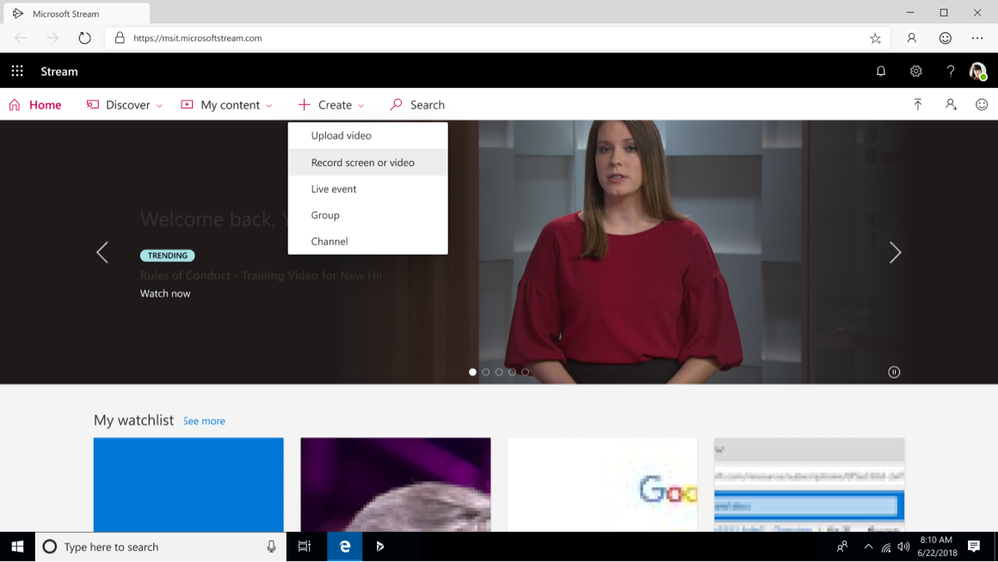Click the browser forward arrow
The height and width of the screenshot is (562, 998).
[x=52, y=38]
